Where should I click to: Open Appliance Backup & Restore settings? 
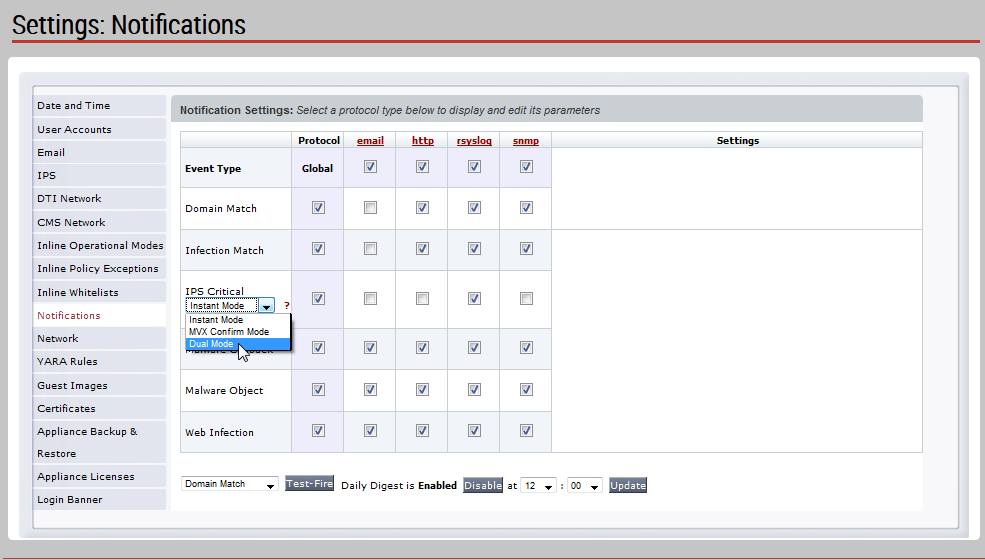click(99, 442)
